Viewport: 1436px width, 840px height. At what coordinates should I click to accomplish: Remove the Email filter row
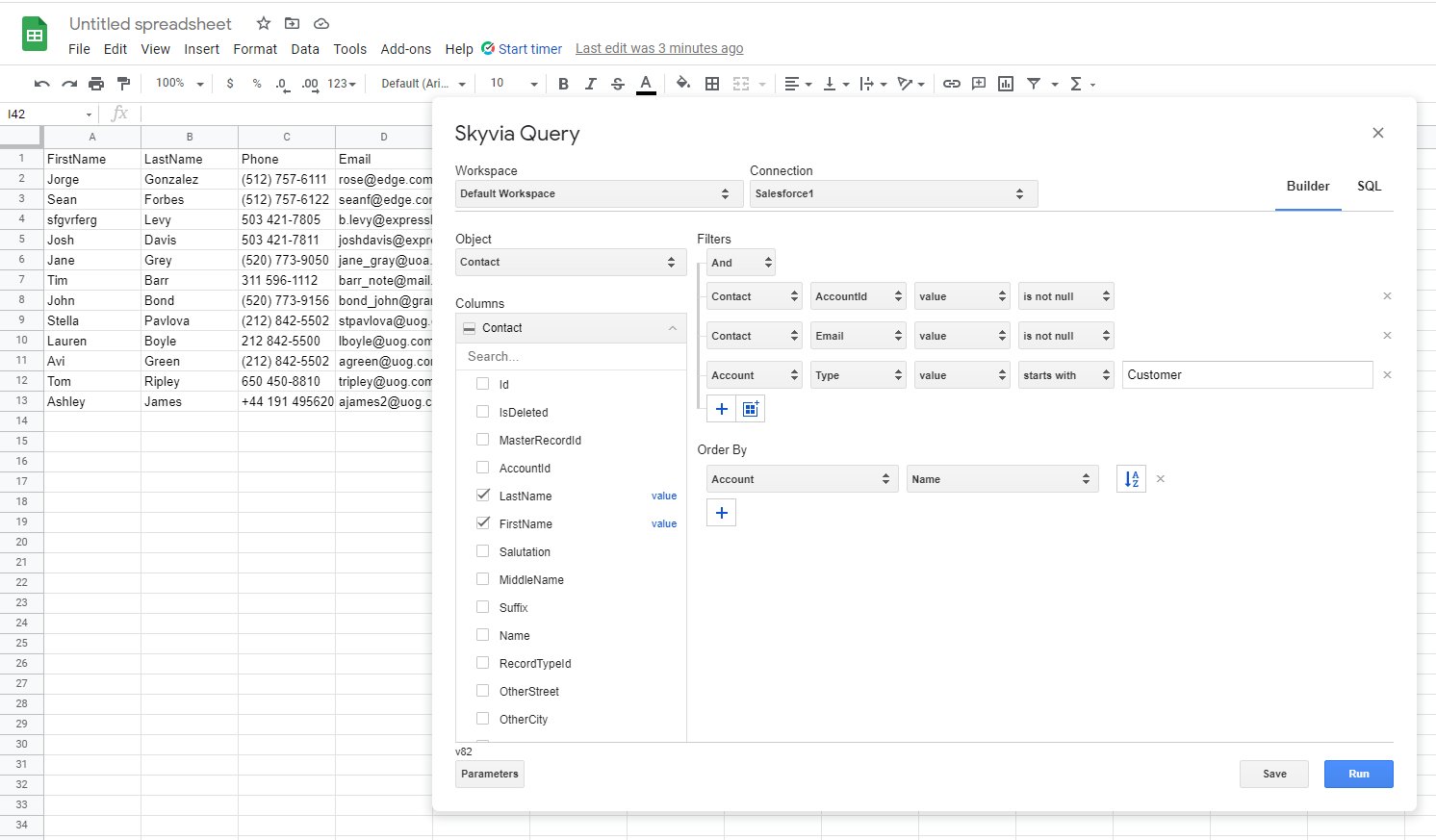pos(1387,336)
